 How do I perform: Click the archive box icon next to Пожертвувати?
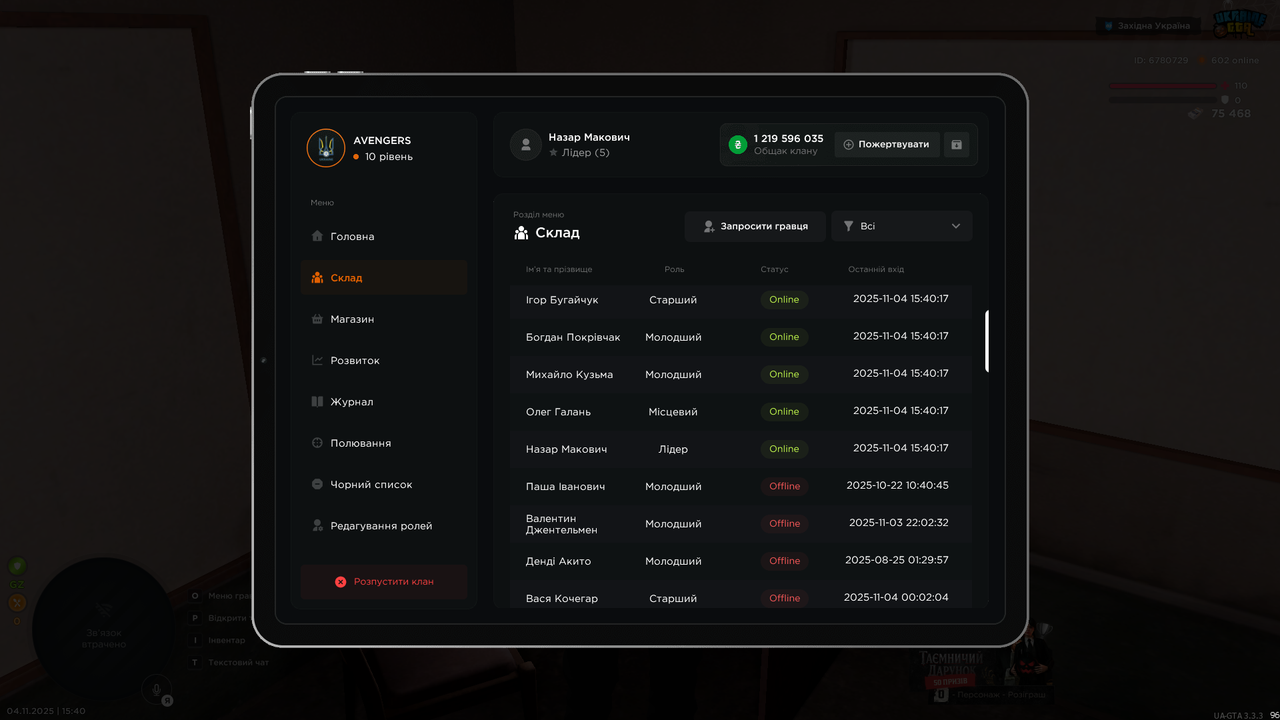tap(956, 145)
